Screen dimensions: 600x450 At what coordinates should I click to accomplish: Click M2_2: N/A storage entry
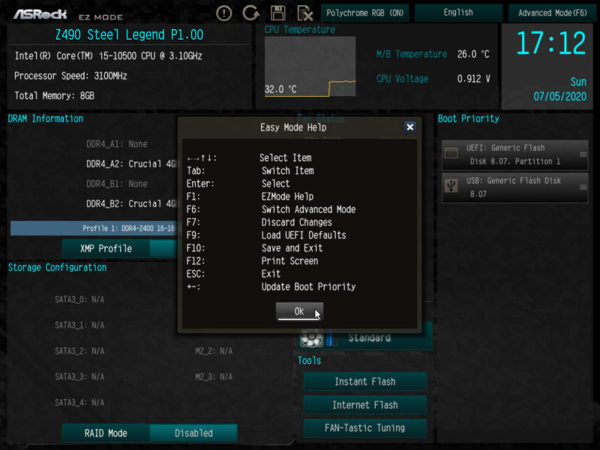pyautogui.click(x=214, y=351)
